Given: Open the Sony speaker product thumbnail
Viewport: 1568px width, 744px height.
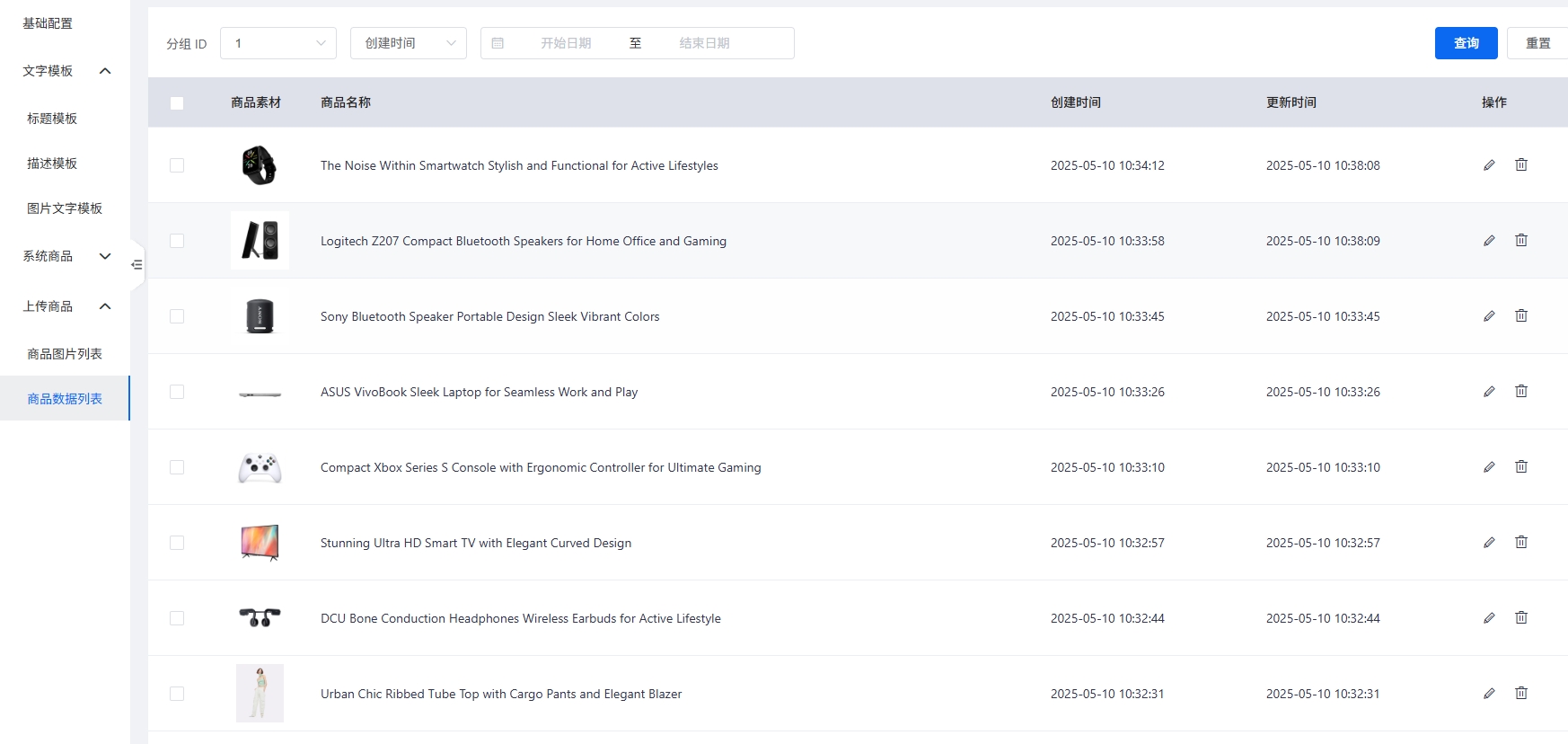Looking at the screenshot, I should [260, 316].
